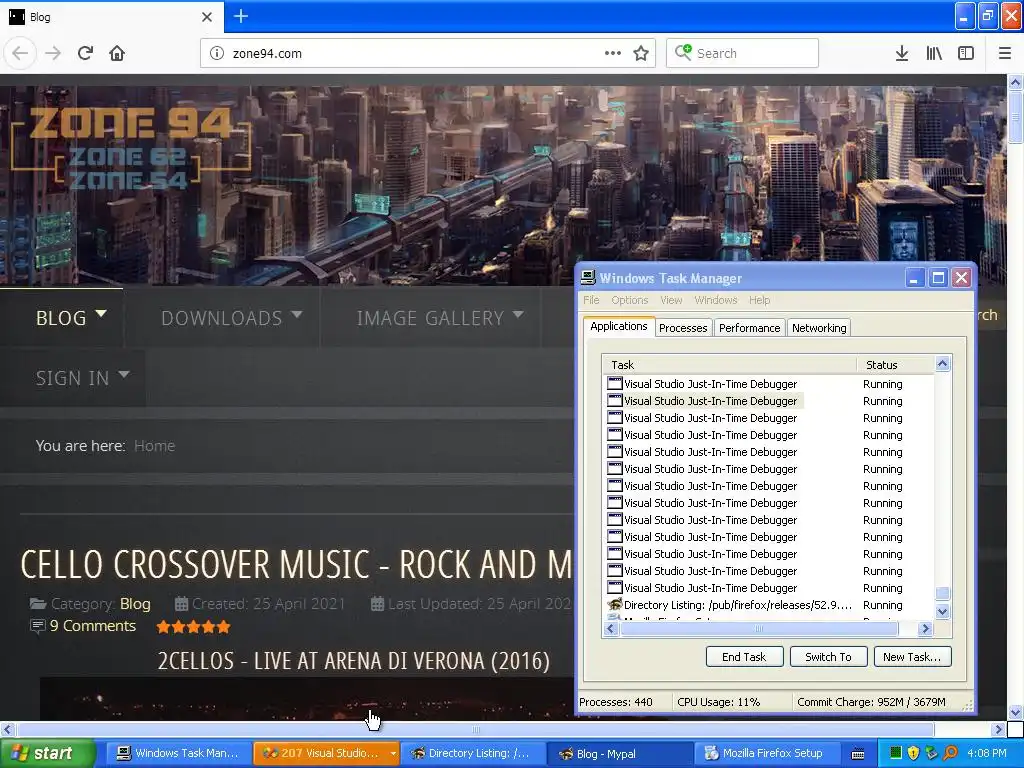Open the Cello Crossover Music article title
Screen dimensions: 1024x768
click(x=296, y=564)
